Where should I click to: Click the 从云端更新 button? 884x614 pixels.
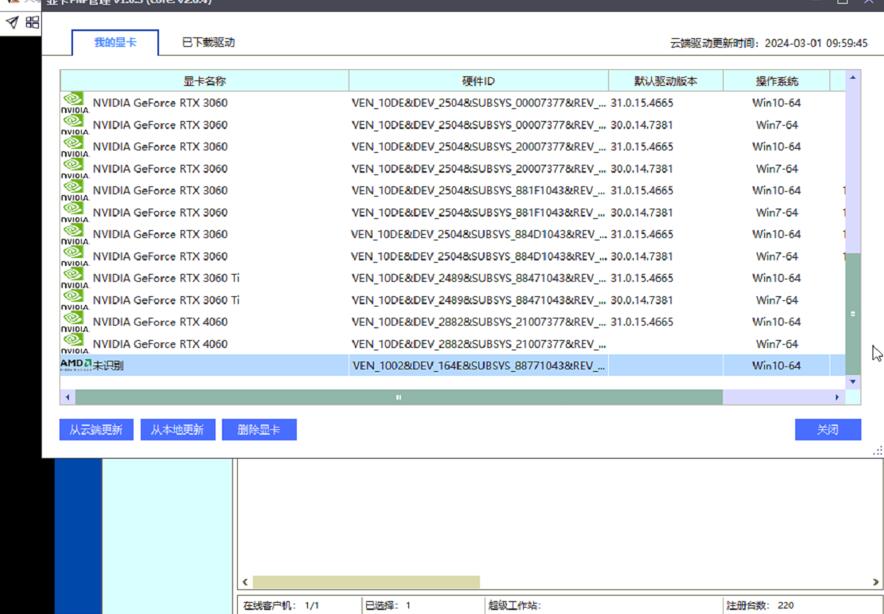pyautogui.click(x=96, y=430)
